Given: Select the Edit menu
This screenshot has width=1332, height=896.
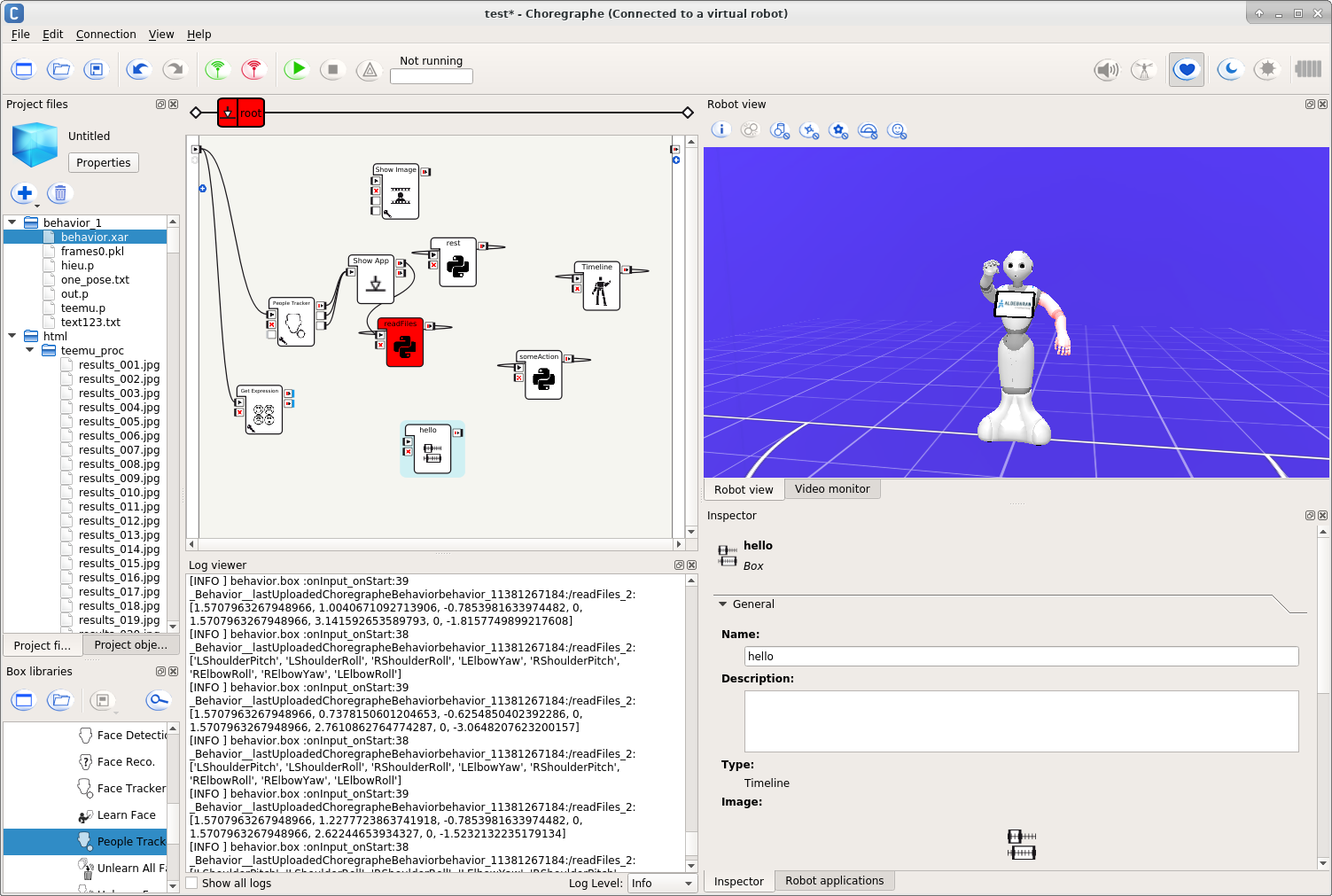Looking at the screenshot, I should (x=53, y=34).
